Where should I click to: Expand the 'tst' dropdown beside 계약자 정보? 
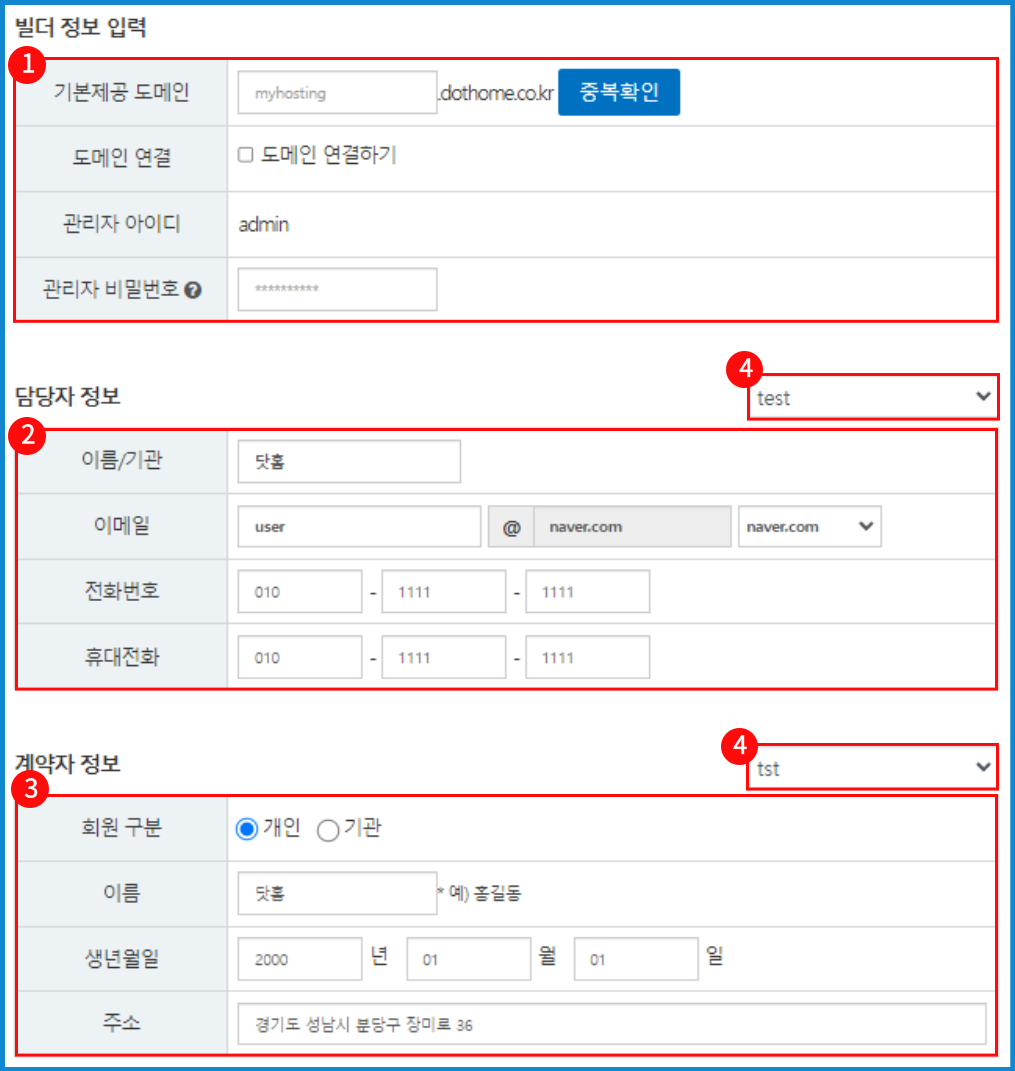(872, 767)
